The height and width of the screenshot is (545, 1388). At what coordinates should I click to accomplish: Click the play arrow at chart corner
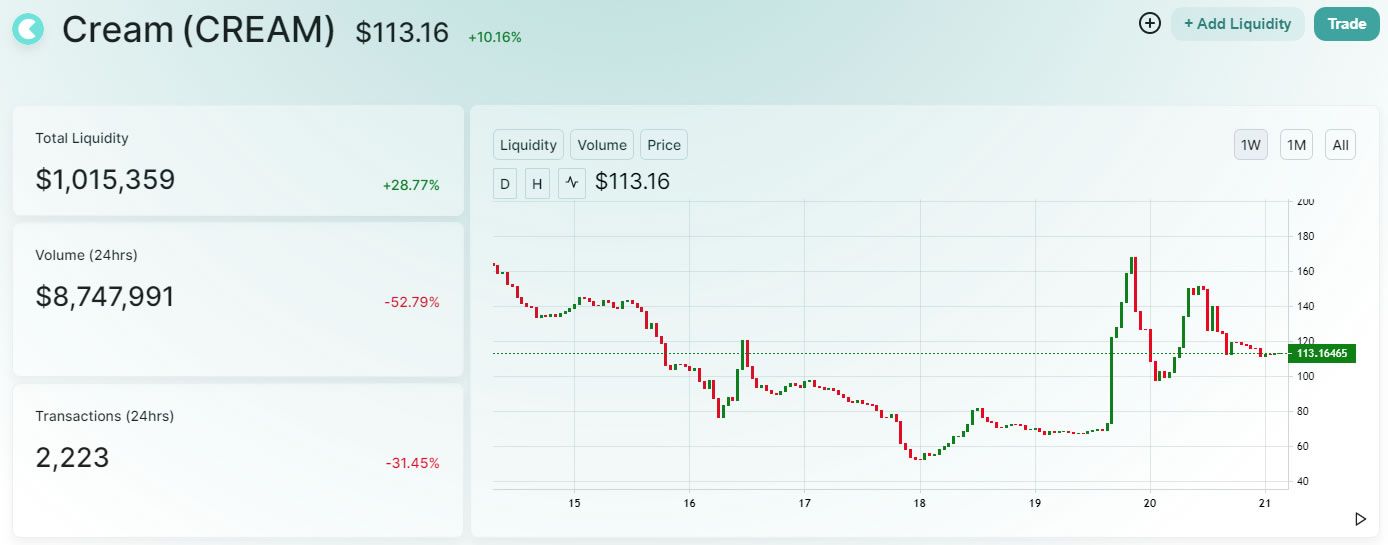click(x=1360, y=519)
